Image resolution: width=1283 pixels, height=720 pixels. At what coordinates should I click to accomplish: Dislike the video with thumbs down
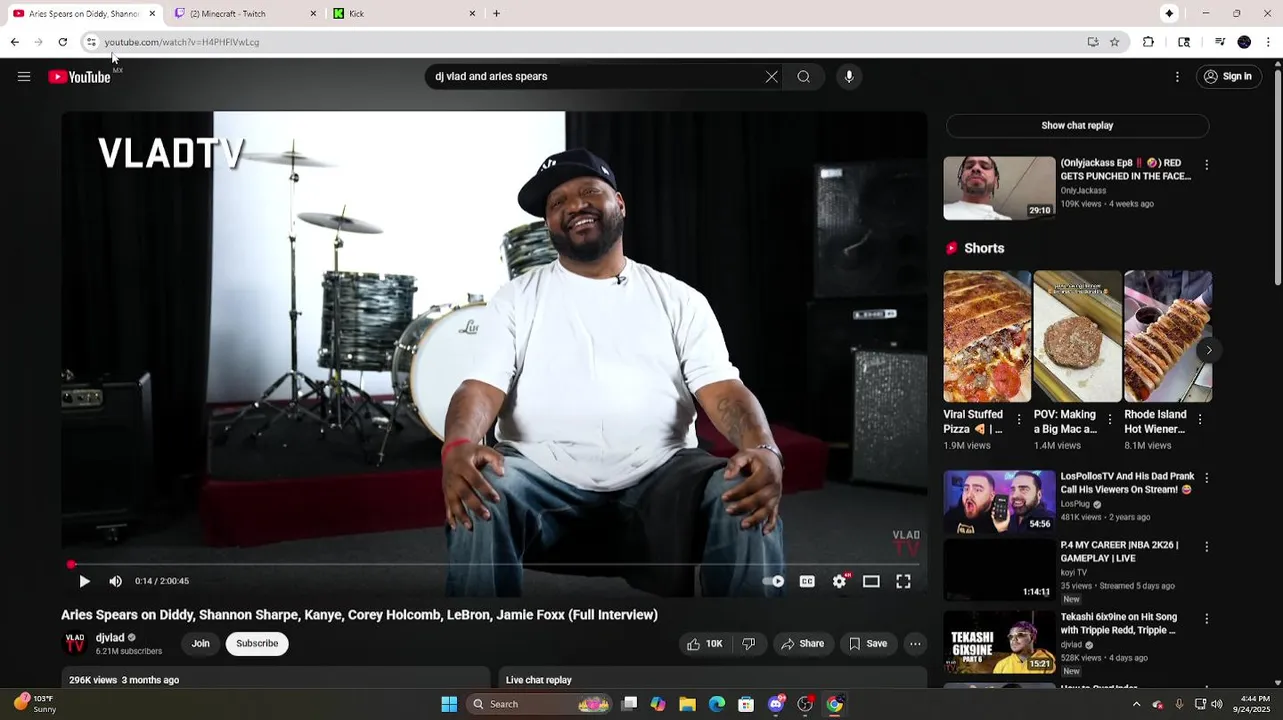pyautogui.click(x=749, y=644)
